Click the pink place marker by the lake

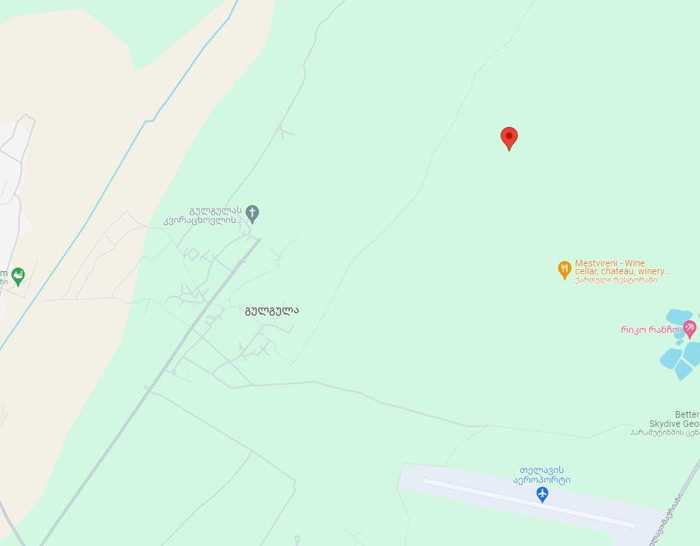coord(690,329)
